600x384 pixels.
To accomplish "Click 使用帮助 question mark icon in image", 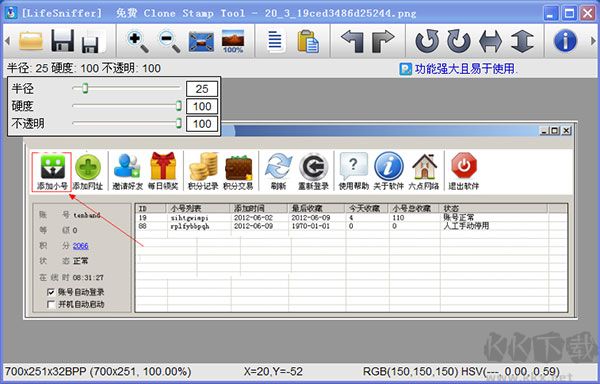I will point(354,172).
